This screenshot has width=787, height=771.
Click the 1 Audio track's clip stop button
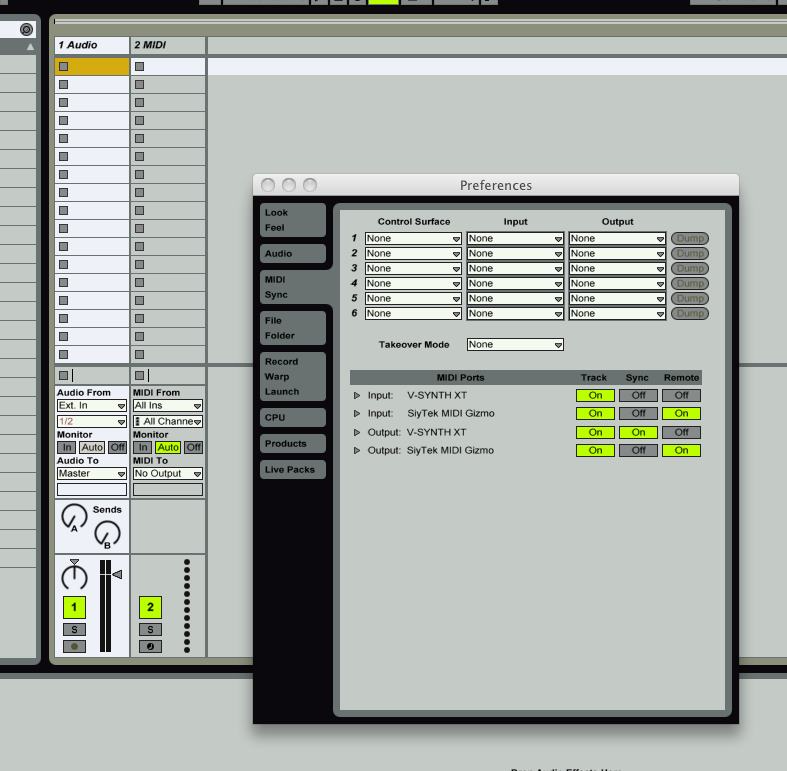64,375
